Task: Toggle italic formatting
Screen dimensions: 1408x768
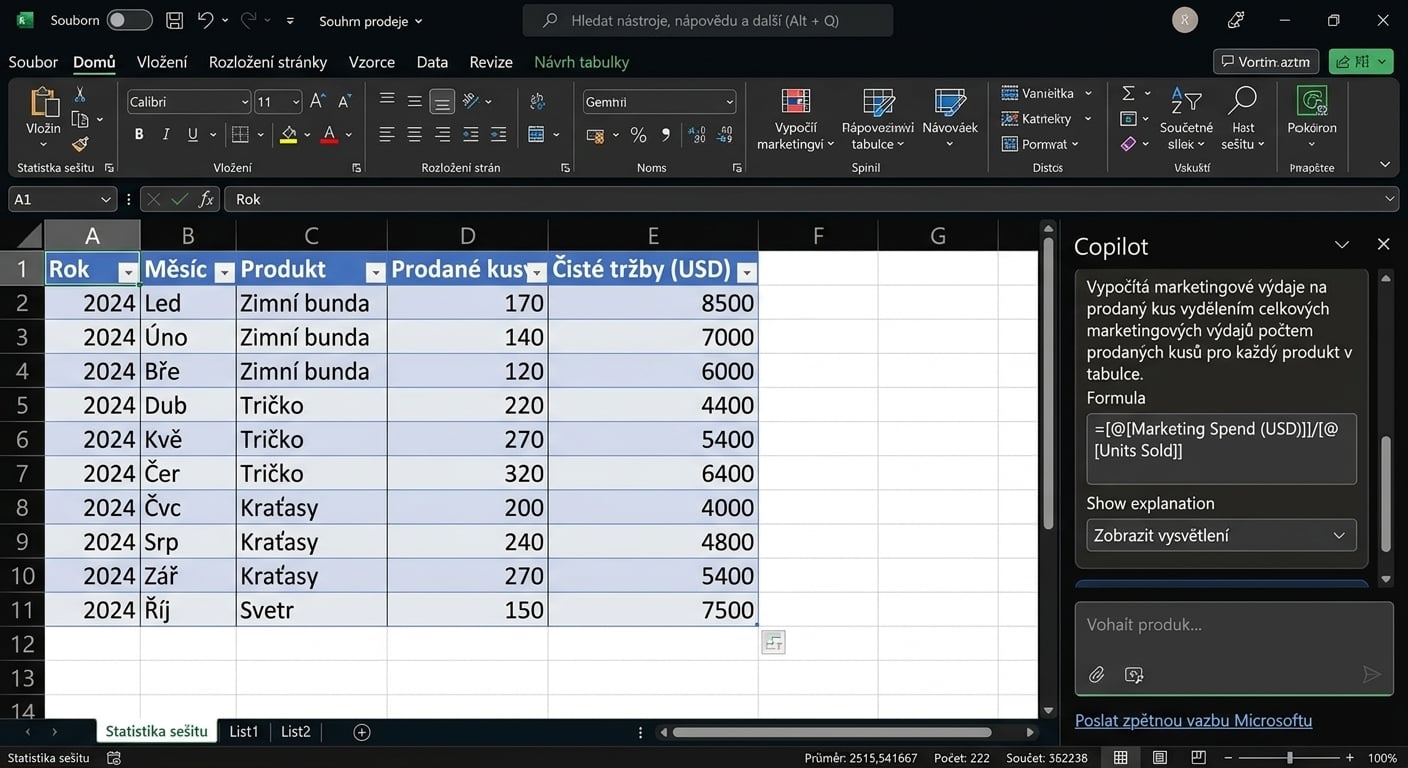Action: [166, 134]
